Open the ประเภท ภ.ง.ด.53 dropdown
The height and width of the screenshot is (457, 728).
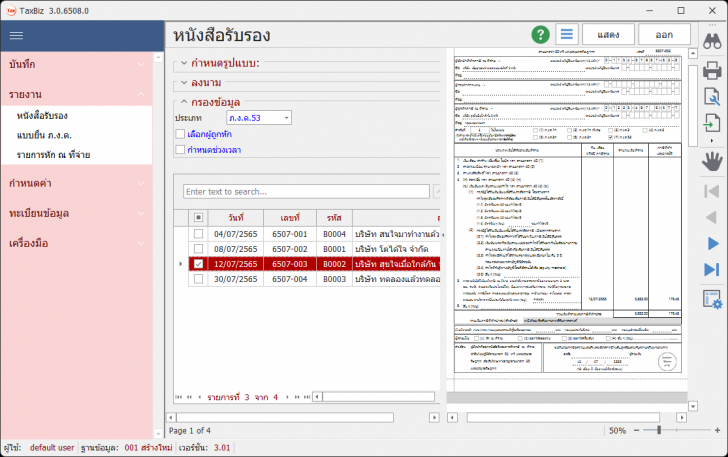pyautogui.click(x=286, y=118)
